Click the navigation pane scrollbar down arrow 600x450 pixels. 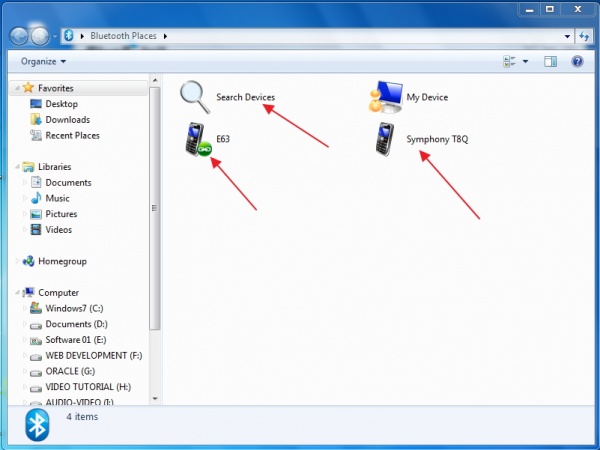pos(155,399)
